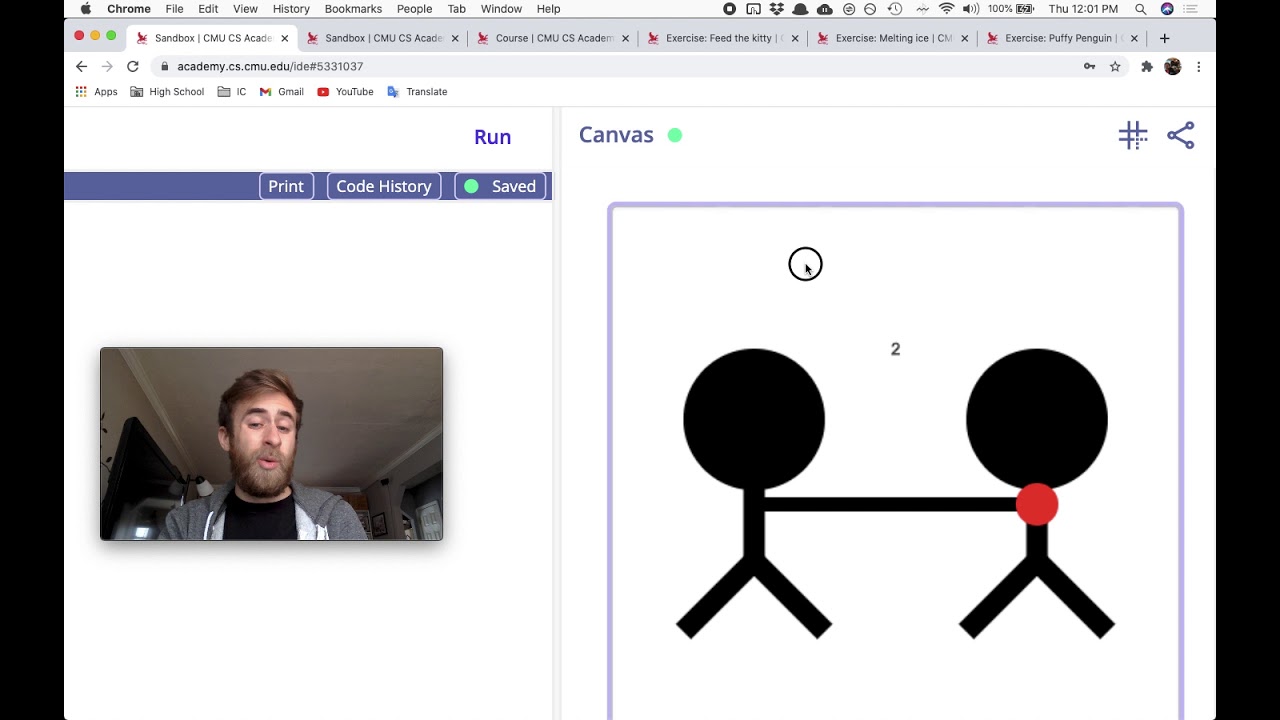Run the code
The height and width of the screenshot is (720, 1280).
click(x=492, y=137)
